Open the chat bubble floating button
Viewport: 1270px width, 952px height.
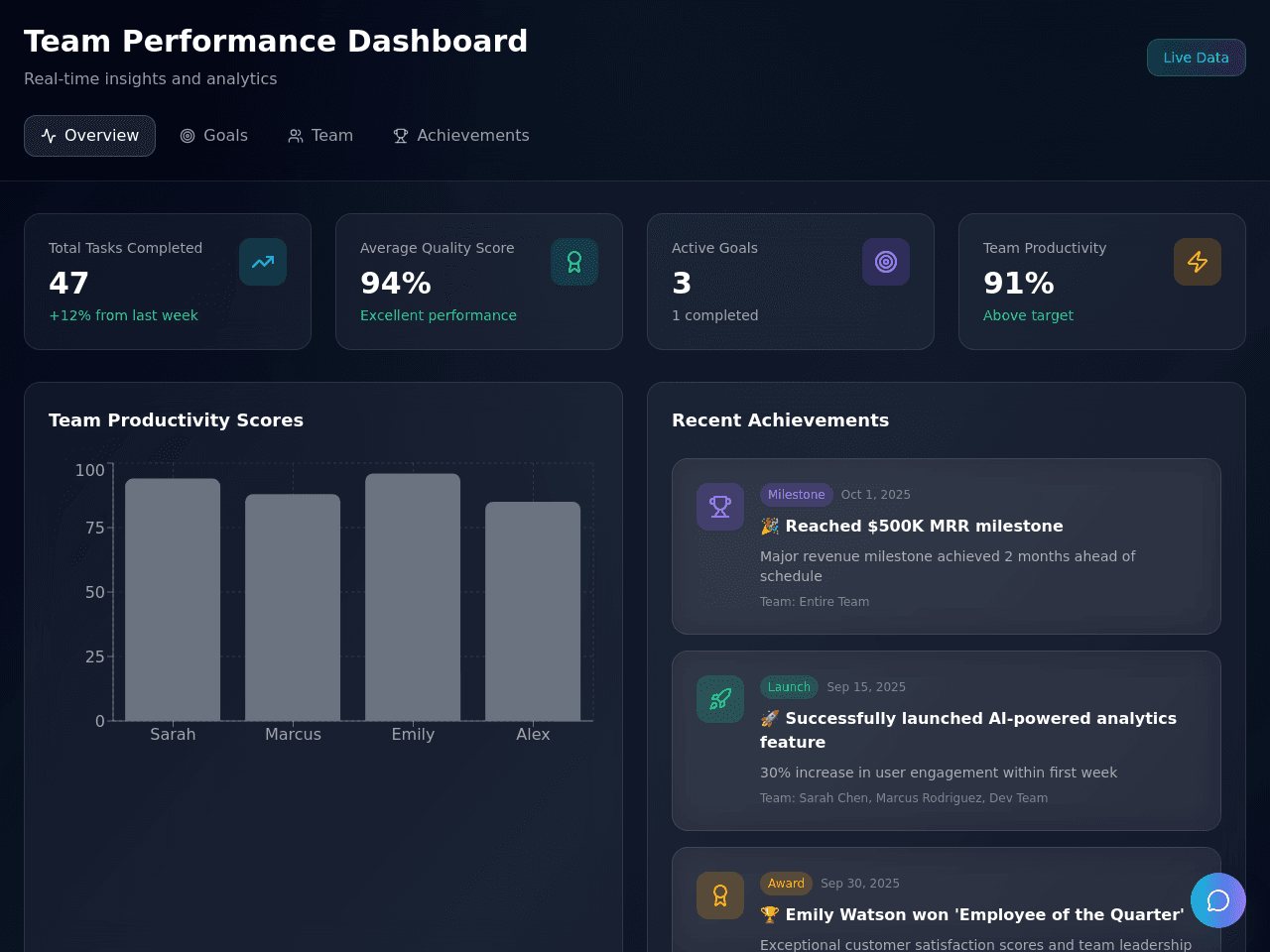coord(1218,900)
